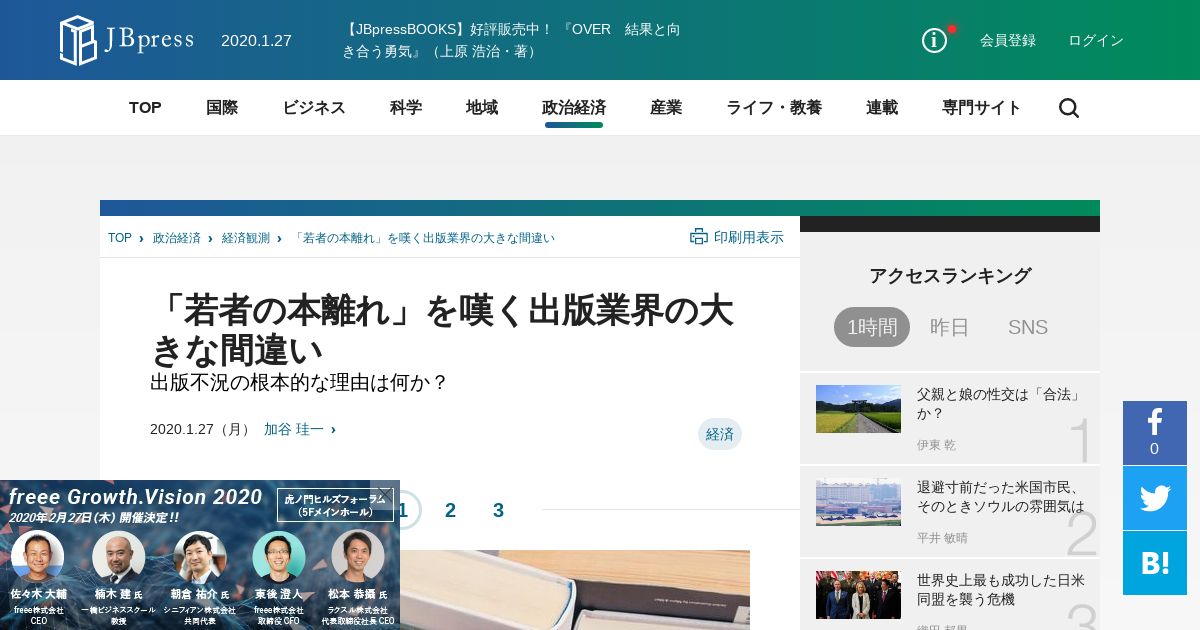Image resolution: width=1200 pixels, height=630 pixels.
Task: Open the 産業 section
Action: (666, 108)
